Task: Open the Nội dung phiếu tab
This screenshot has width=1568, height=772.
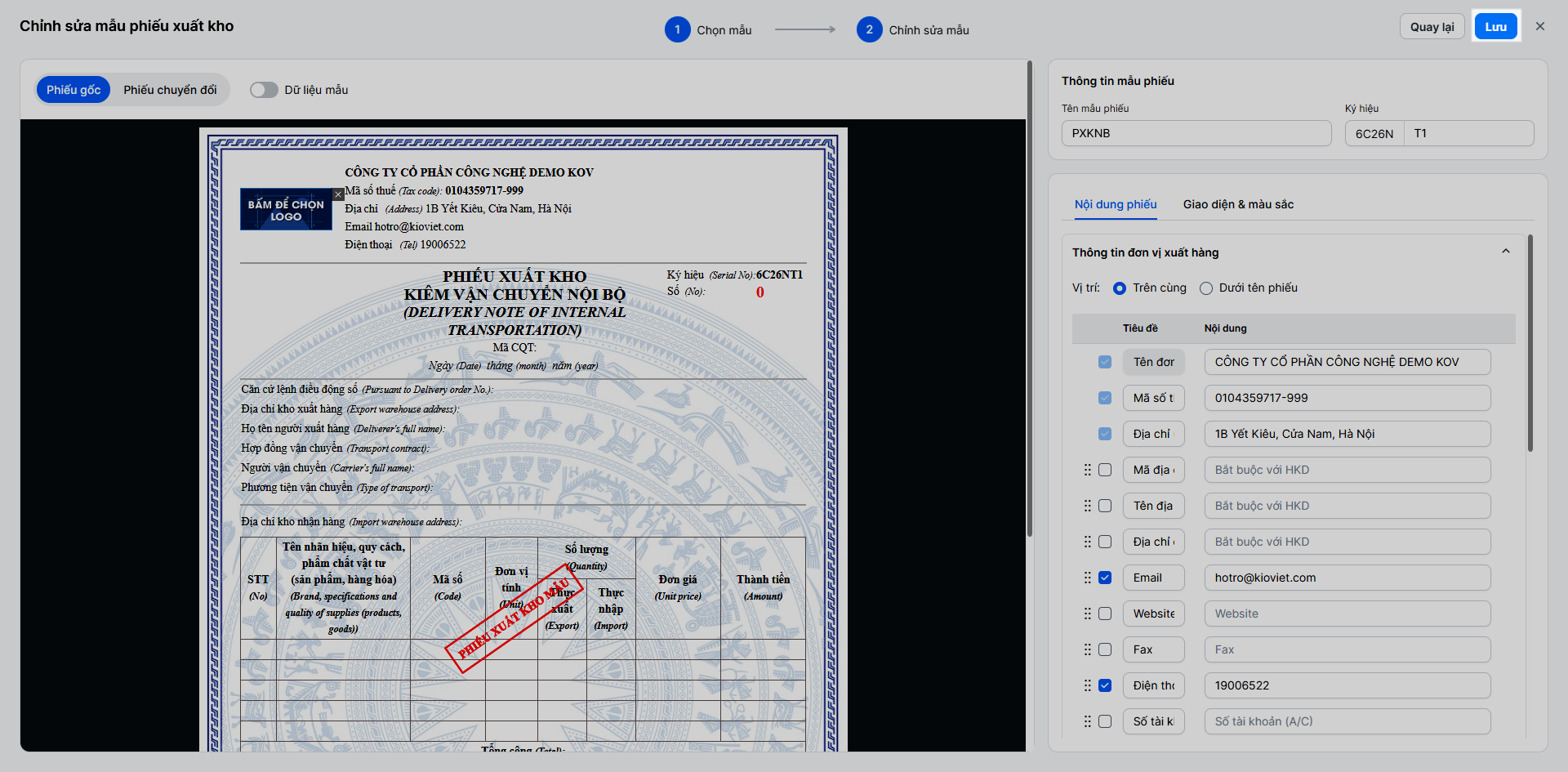Action: 1116,204
